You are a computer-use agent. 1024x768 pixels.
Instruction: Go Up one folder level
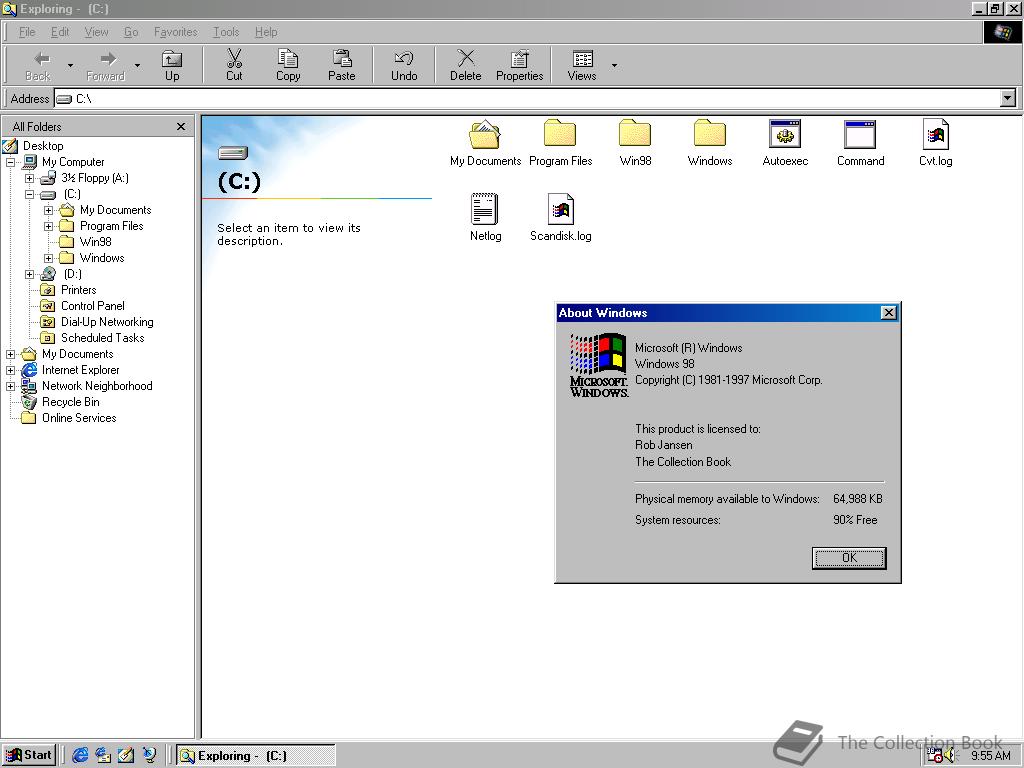tap(172, 65)
